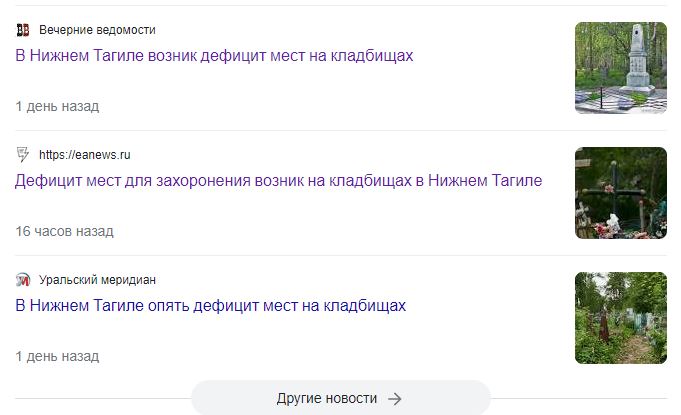Open the overgrown green cemetery path thumbnail

click(621, 318)
